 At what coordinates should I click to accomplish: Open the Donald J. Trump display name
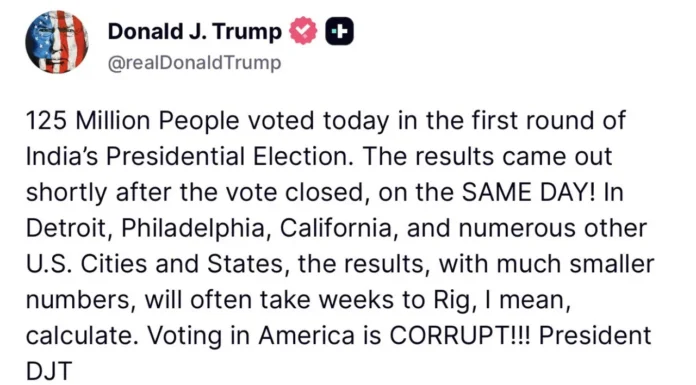pyautogui.click(x=194, y=32)
